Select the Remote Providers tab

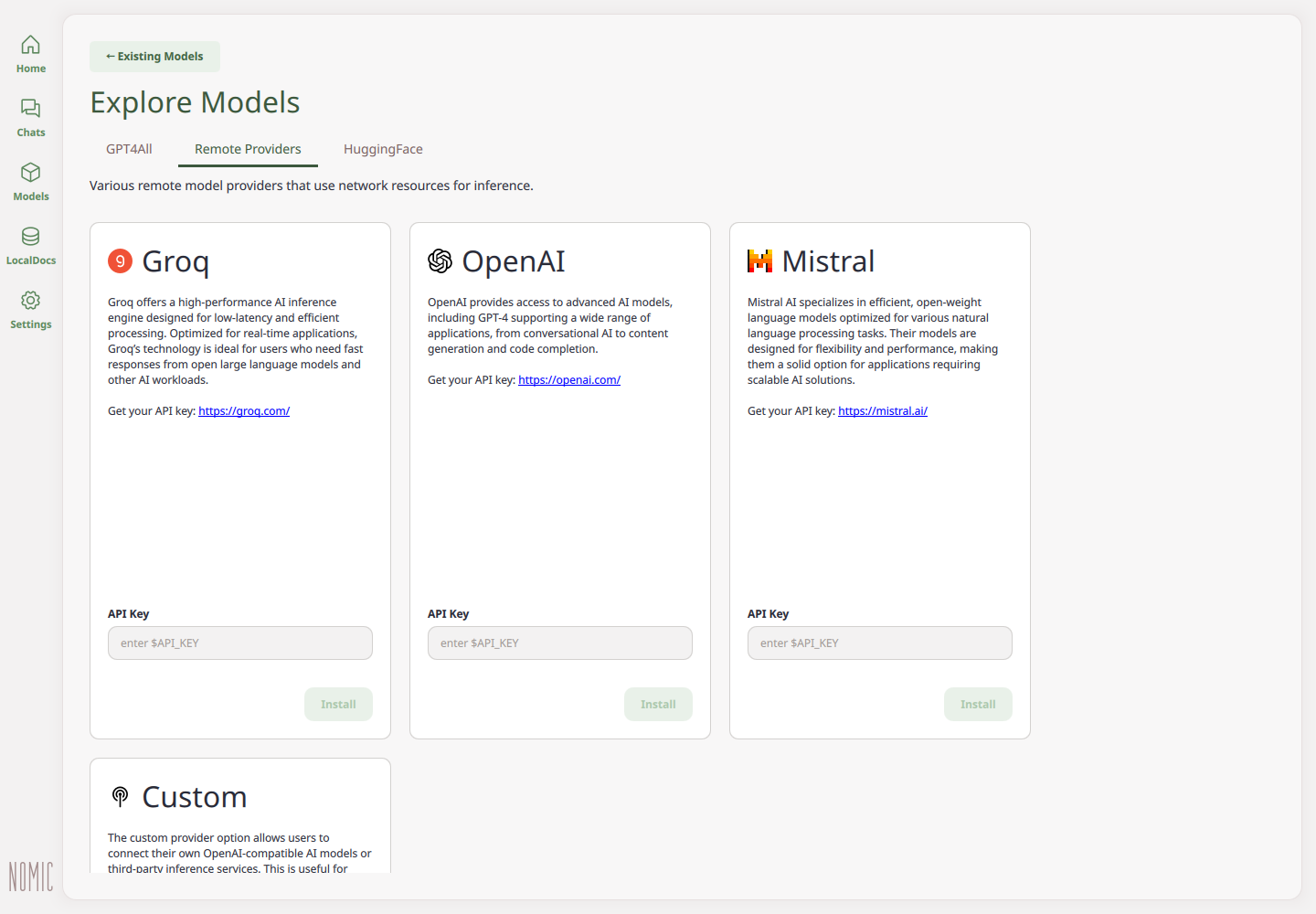click(x=248, y=149)
